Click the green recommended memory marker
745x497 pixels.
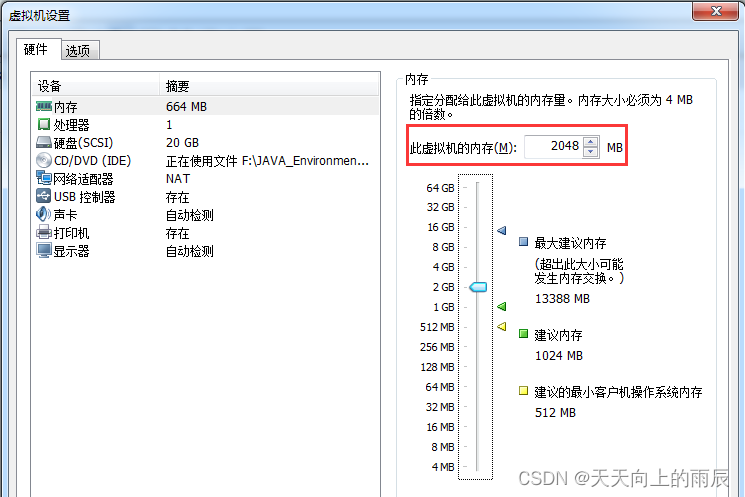pos(502,306)
